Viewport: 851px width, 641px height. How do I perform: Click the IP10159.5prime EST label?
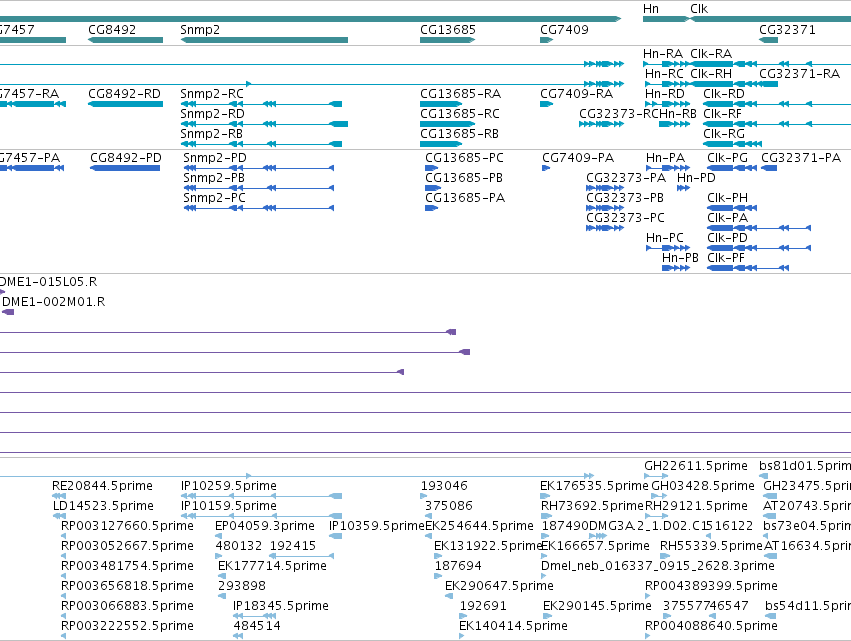click(x=228, y=505)
